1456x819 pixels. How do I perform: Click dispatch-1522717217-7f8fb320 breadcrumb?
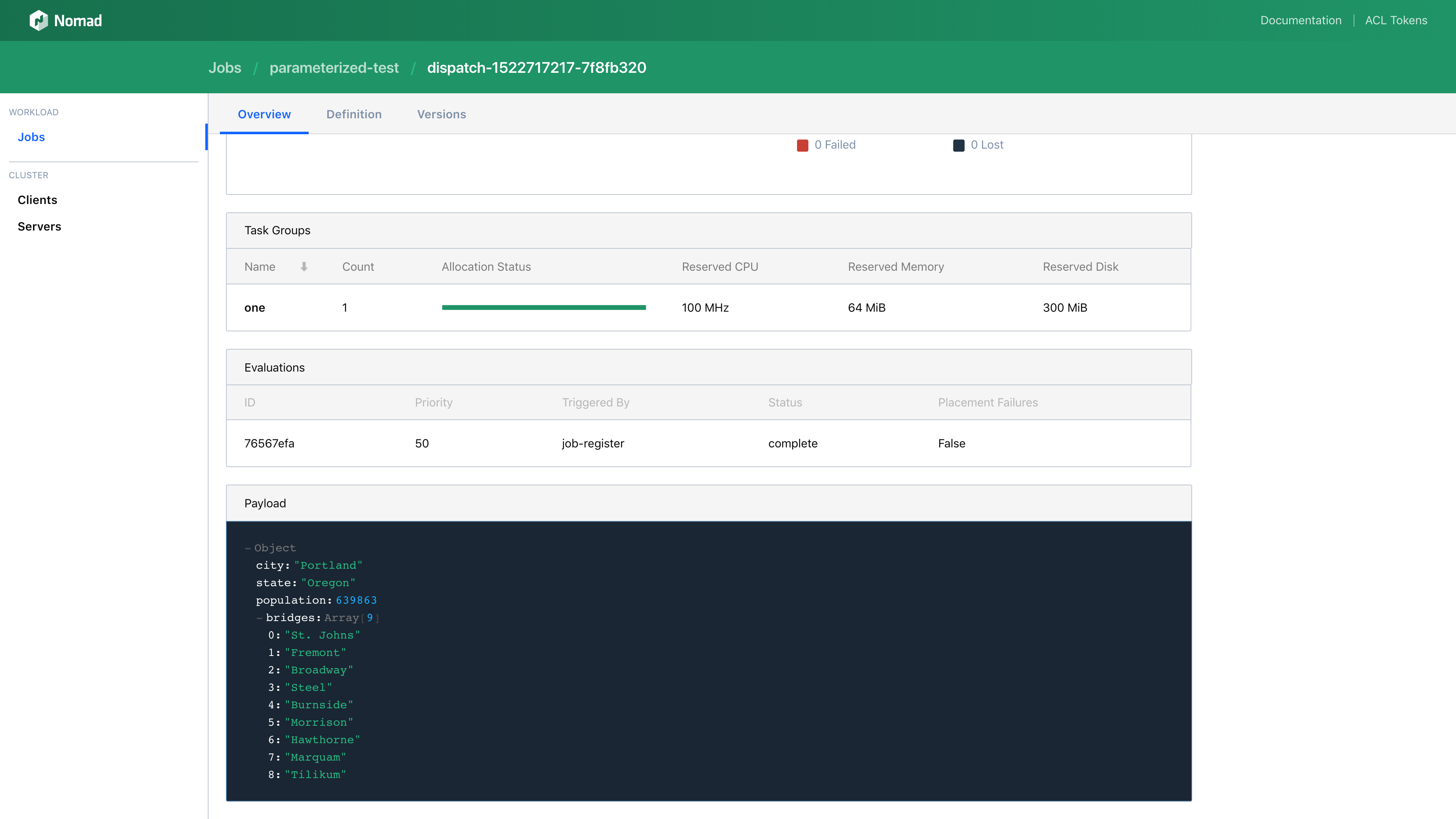(537, 68)
